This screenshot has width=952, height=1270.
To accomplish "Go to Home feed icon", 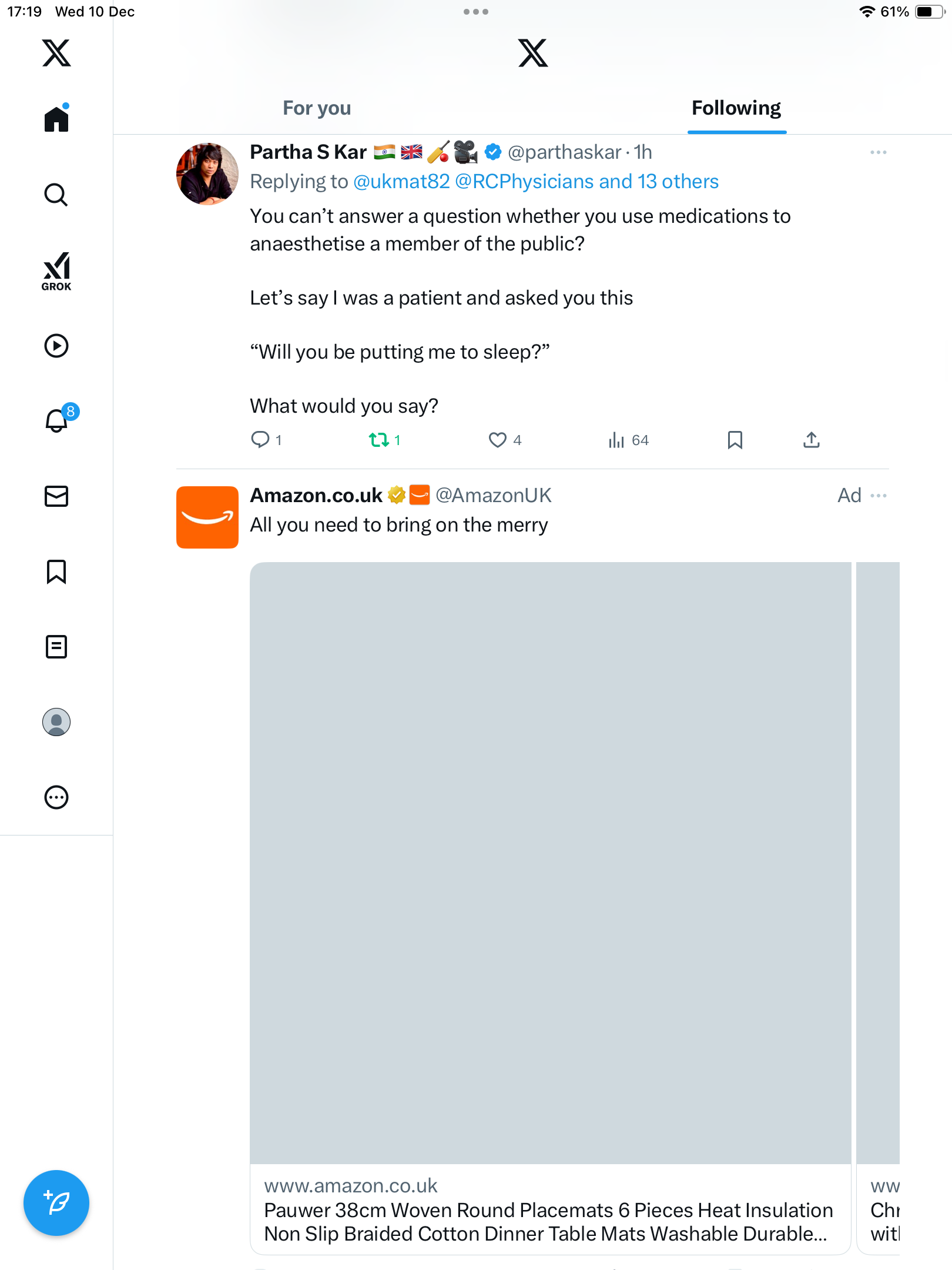I will tap(56, 119).
